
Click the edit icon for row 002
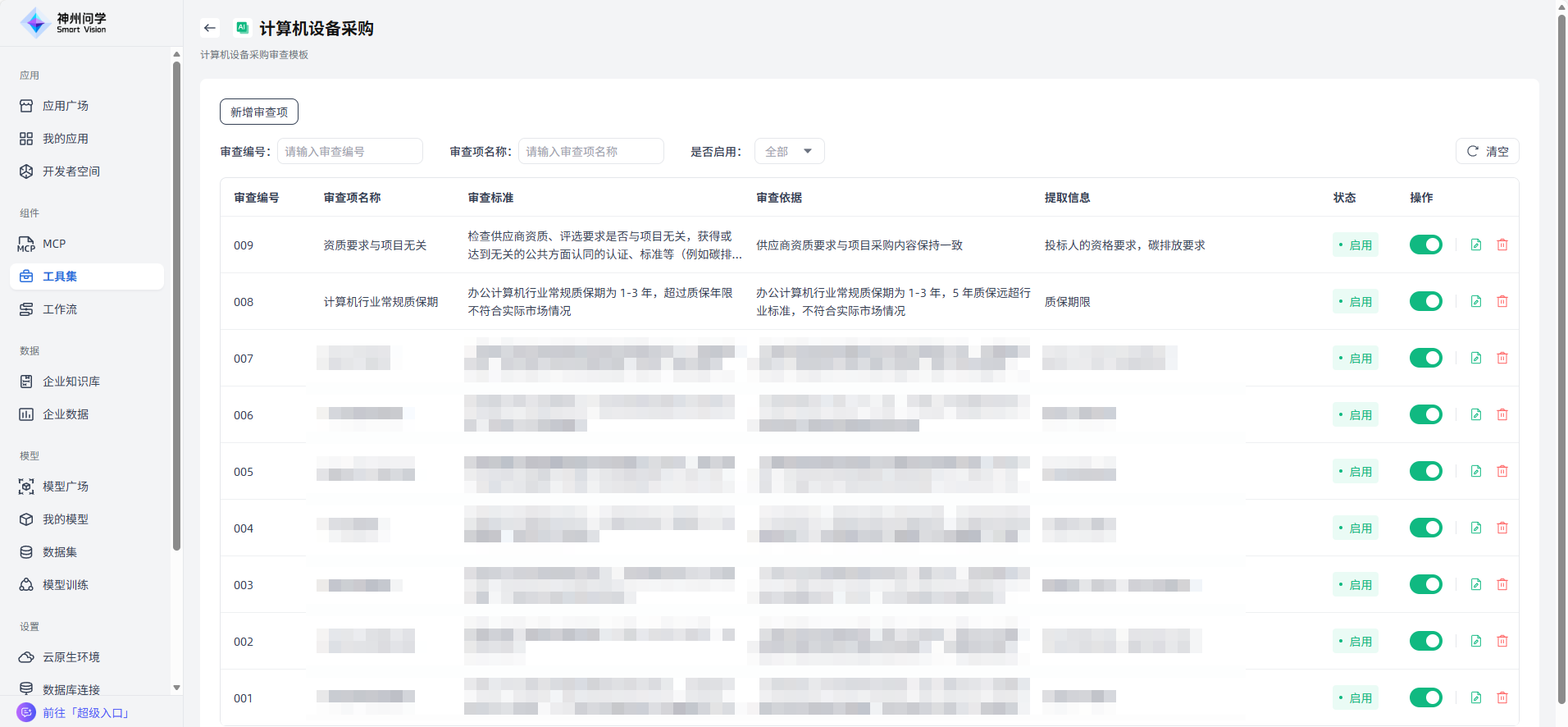point(1475,641)
